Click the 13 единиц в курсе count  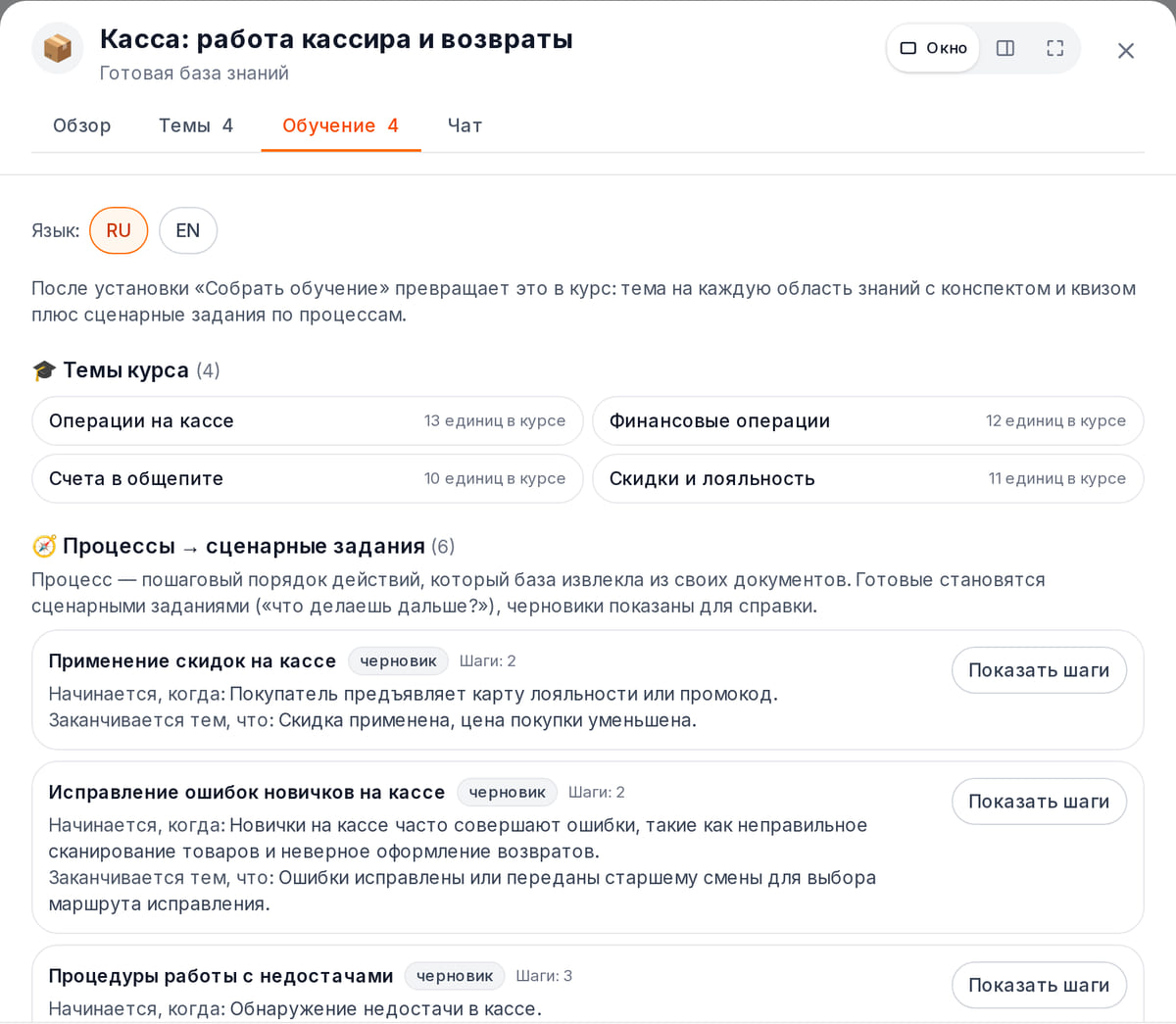(495, 420)
